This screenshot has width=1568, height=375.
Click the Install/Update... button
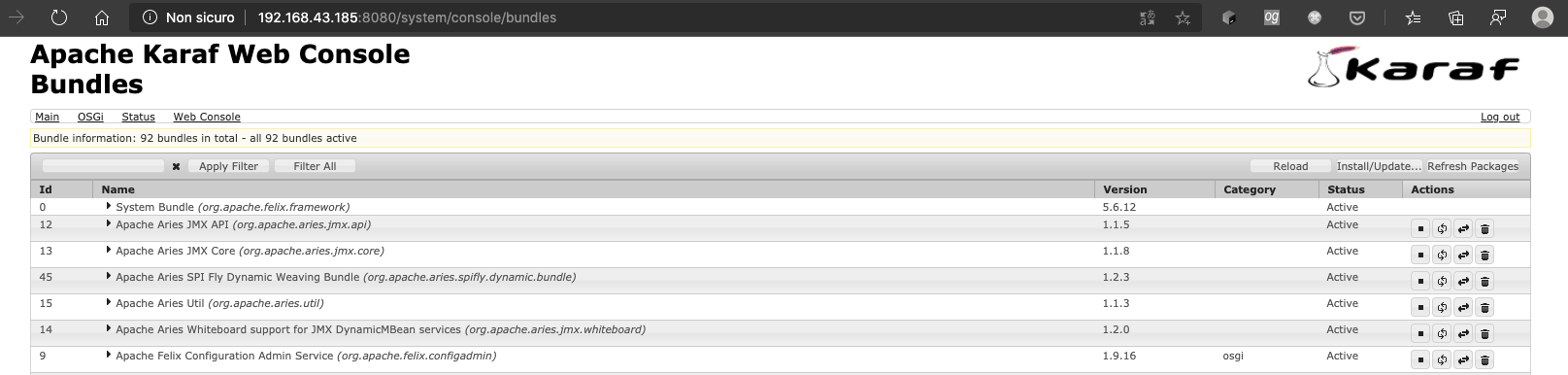(x=1379, y=166)
